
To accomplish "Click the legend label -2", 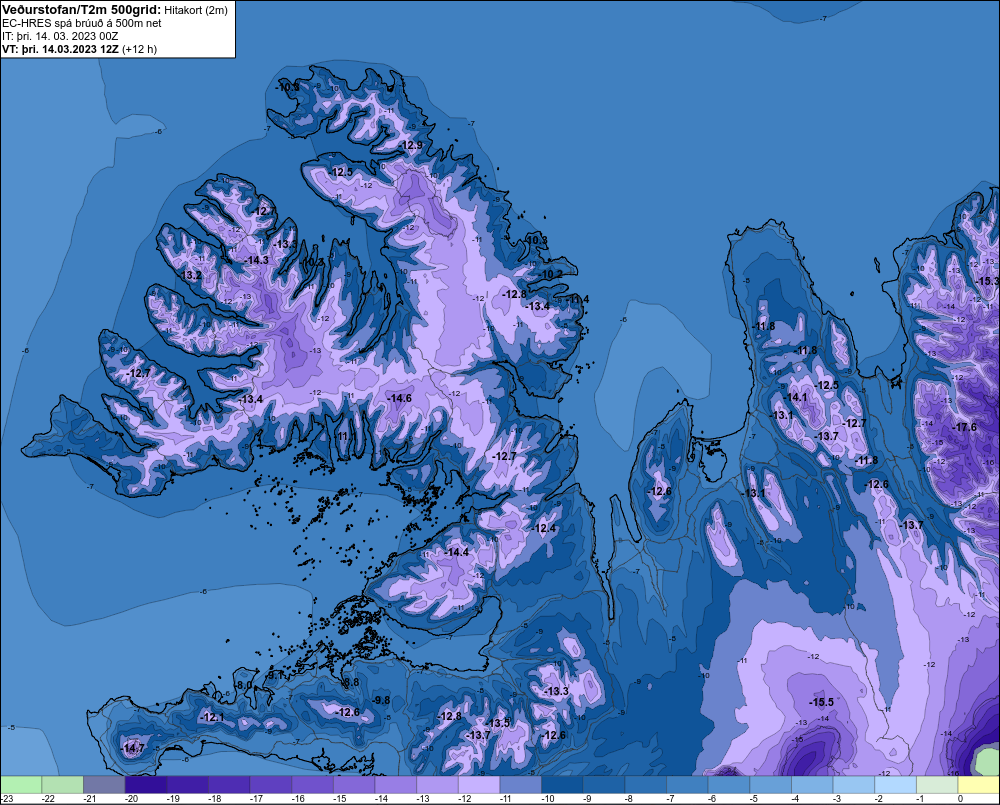I will (x=880, y=799).
